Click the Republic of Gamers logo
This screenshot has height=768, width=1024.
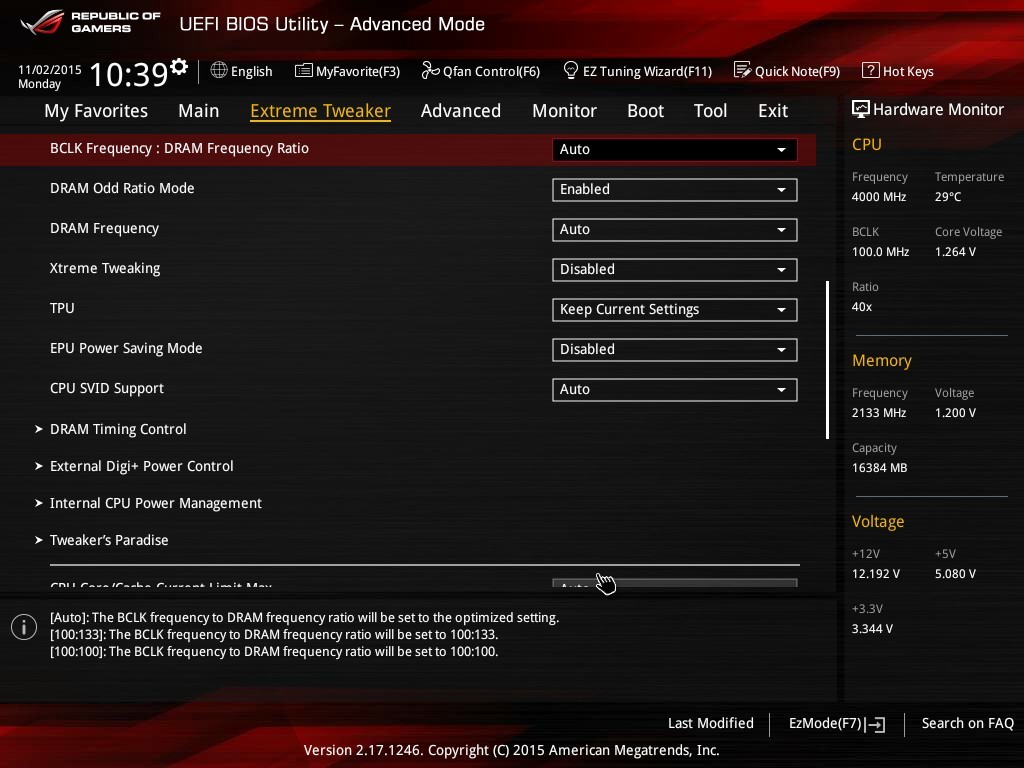click(x=90, y=22)
